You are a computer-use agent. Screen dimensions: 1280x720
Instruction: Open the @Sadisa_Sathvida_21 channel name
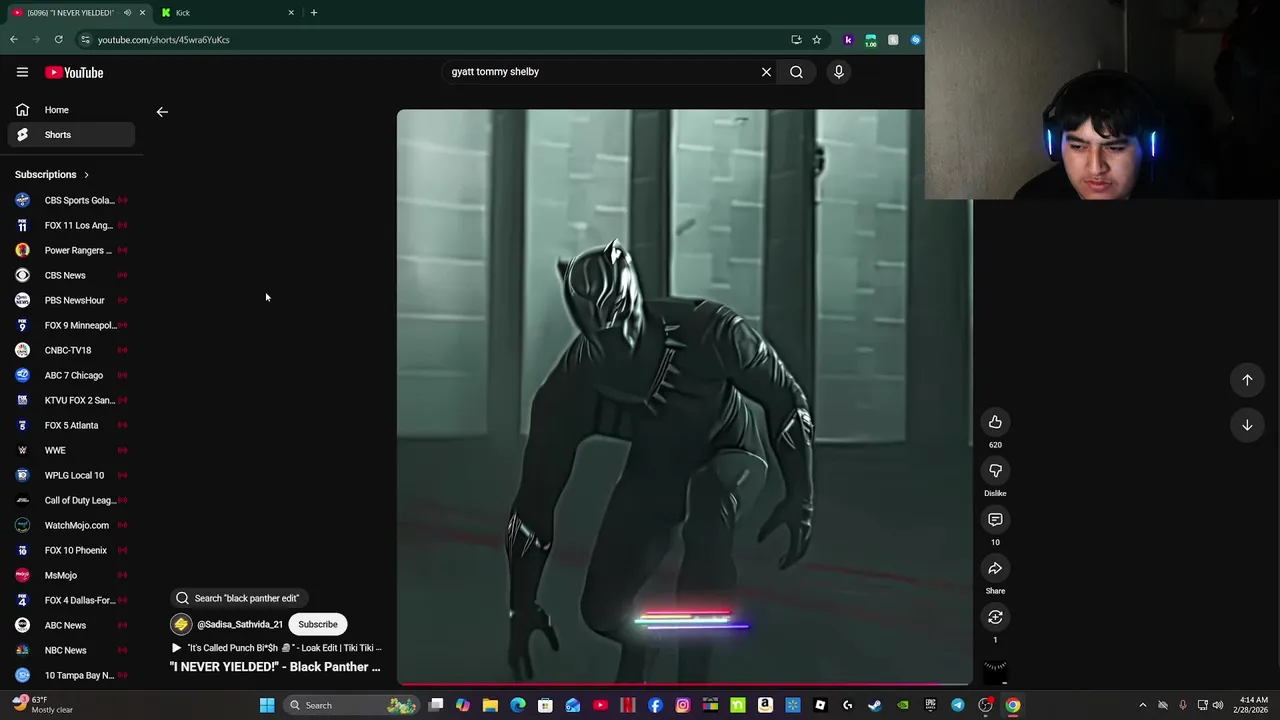pyautogui.click(x=240, y=624)
